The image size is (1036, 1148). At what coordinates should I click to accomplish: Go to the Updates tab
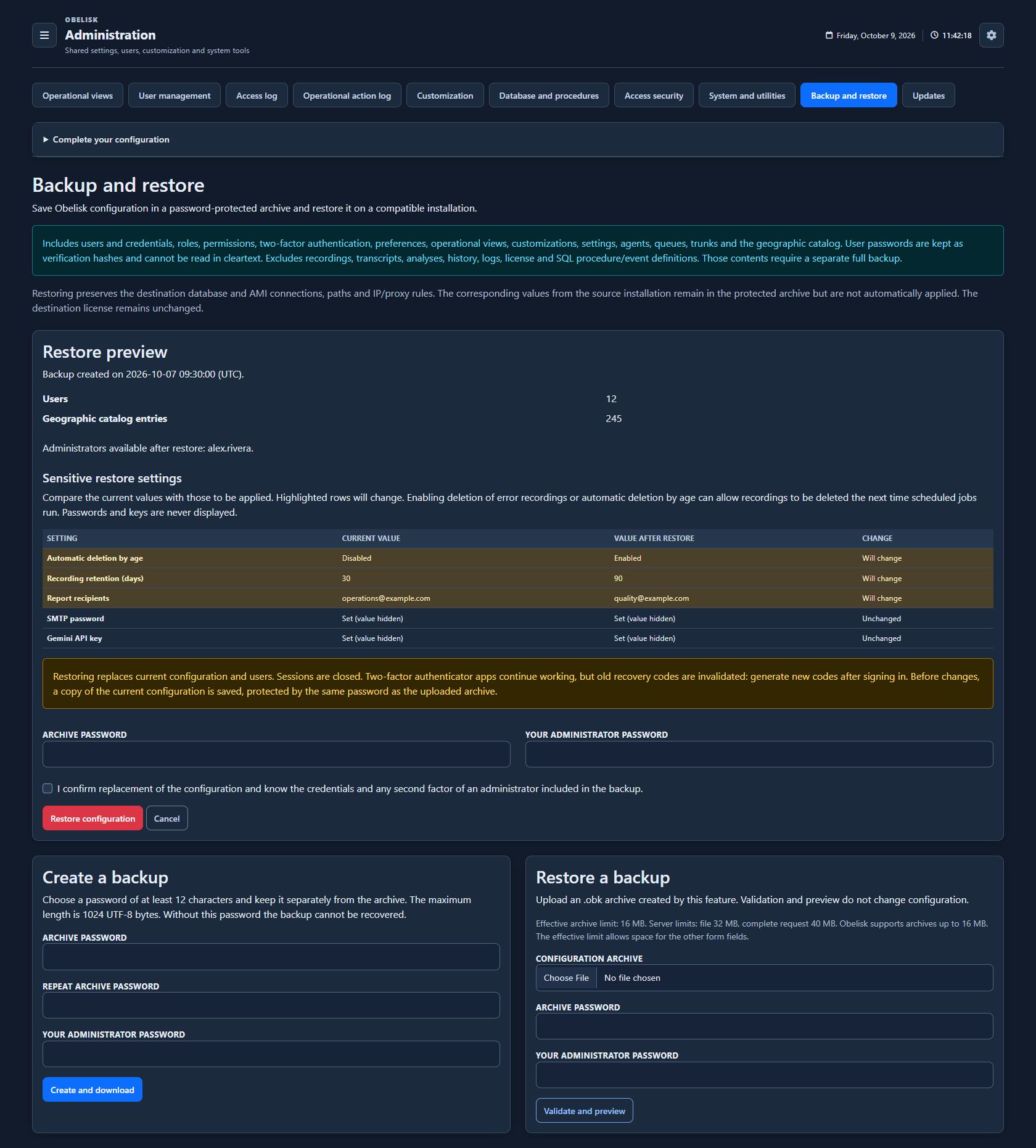[929, 96]
